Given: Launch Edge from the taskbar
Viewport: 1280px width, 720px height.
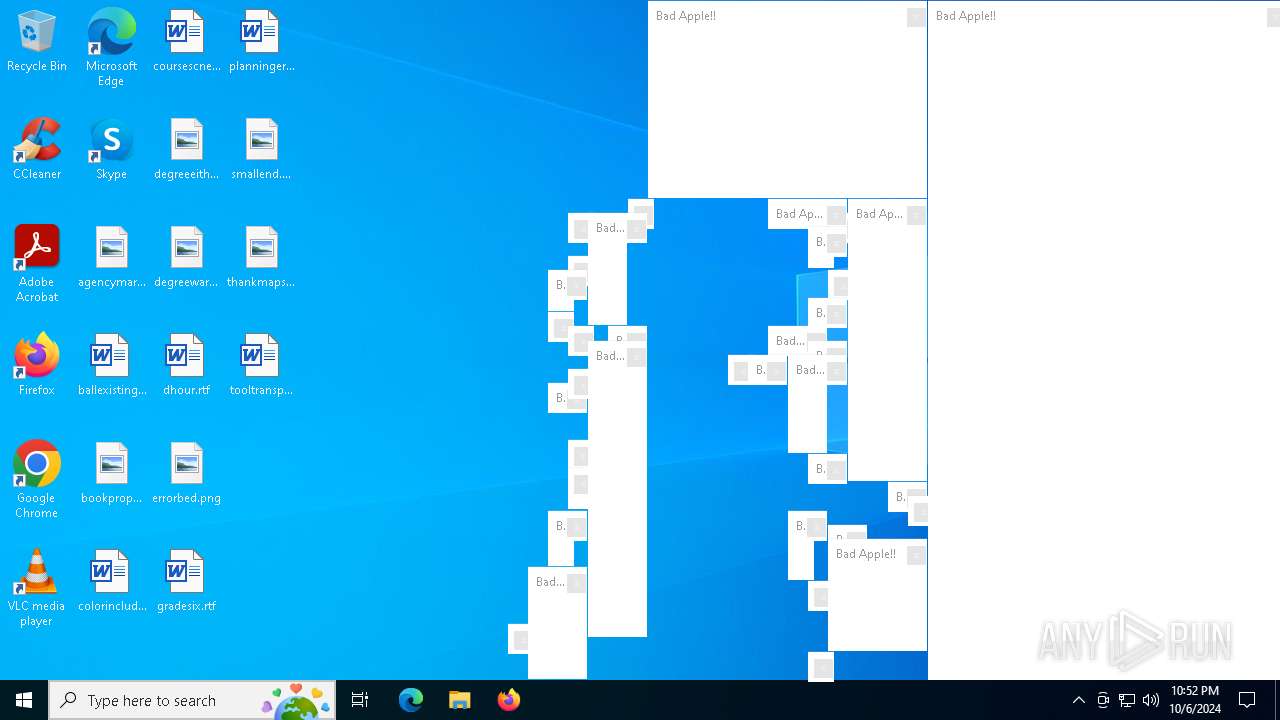Looking at the screenshot, I should (411, 700).
